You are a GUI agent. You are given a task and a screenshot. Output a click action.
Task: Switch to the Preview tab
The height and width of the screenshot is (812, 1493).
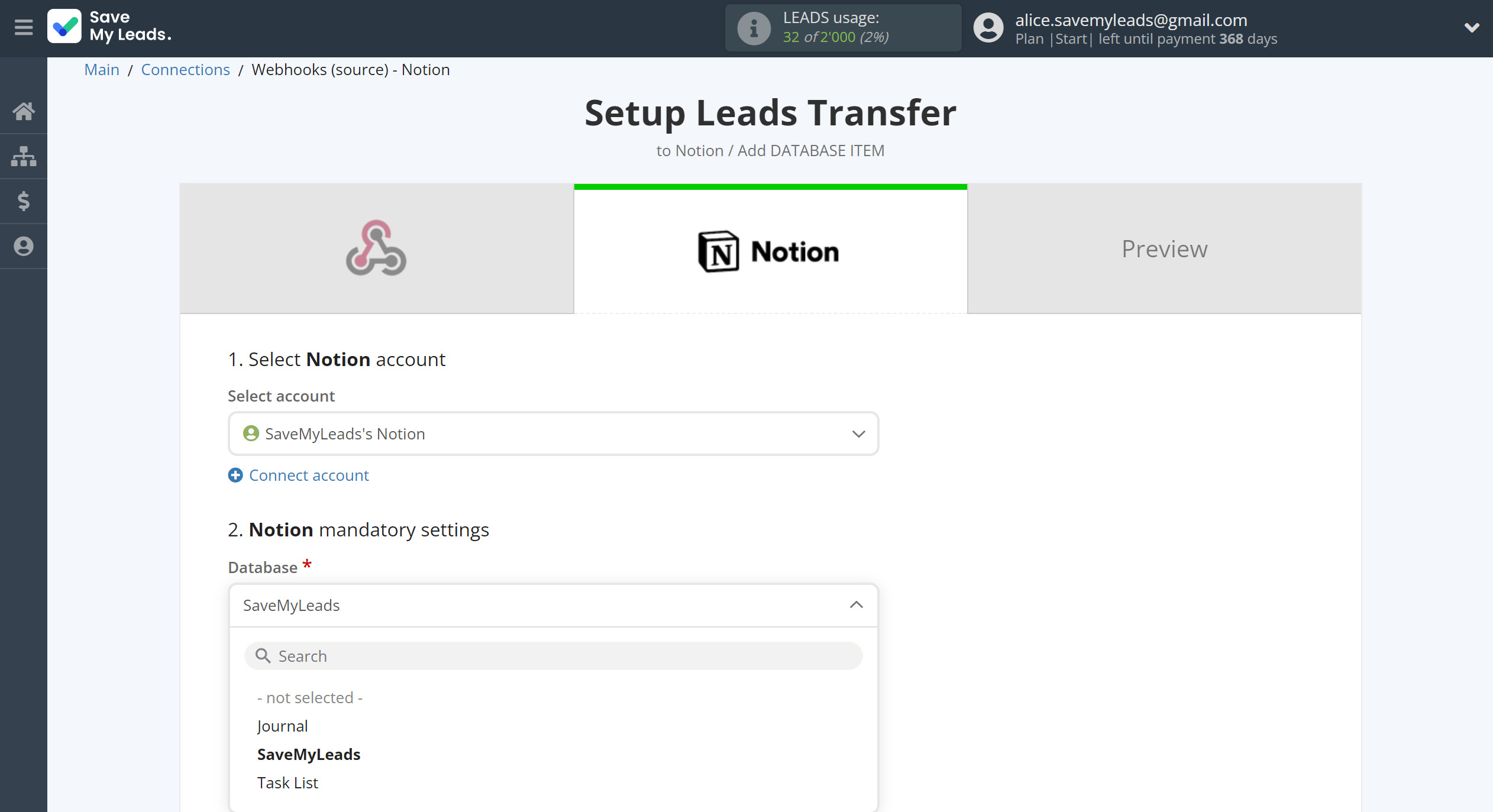point(1164,248)
